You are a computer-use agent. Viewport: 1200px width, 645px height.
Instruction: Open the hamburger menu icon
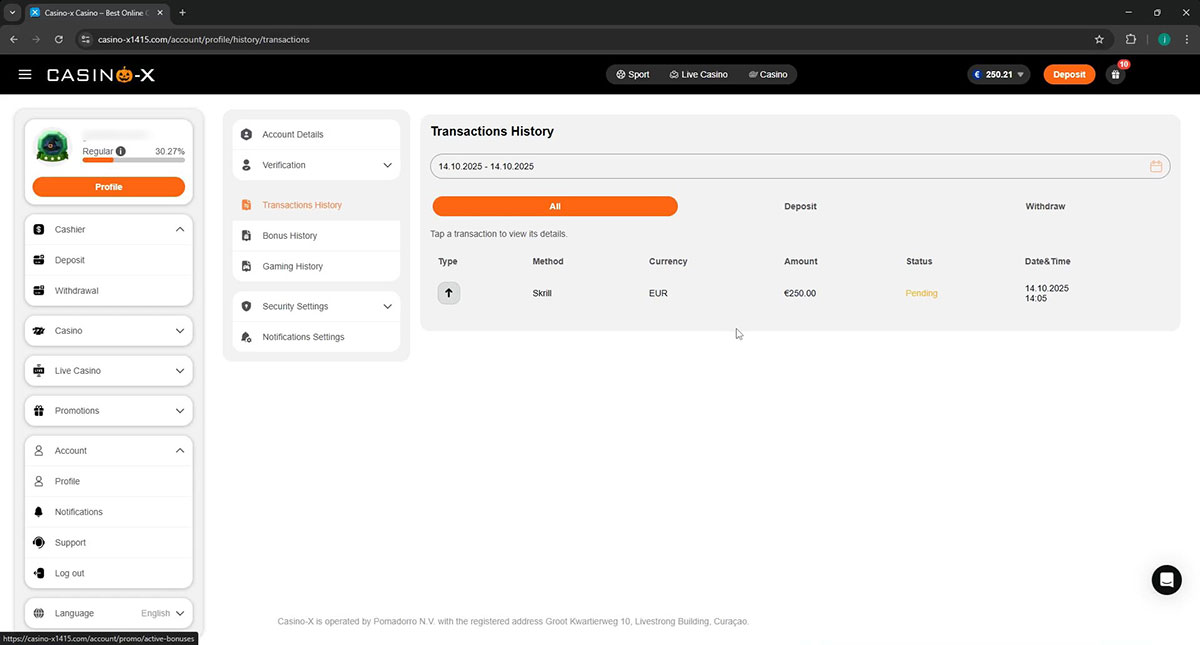tap(25, 75)
